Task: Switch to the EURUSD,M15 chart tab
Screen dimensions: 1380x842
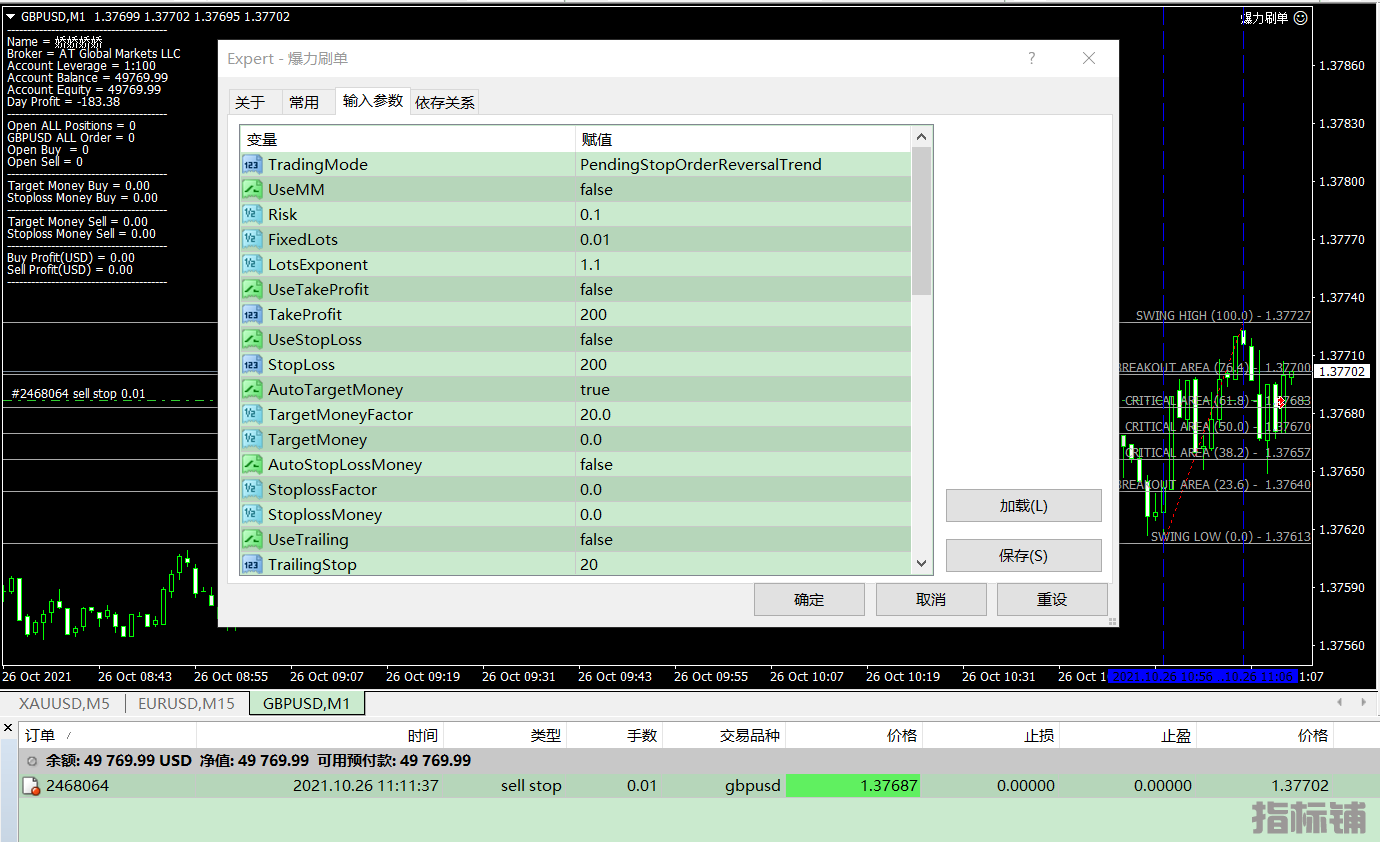Action: [186, 704]
